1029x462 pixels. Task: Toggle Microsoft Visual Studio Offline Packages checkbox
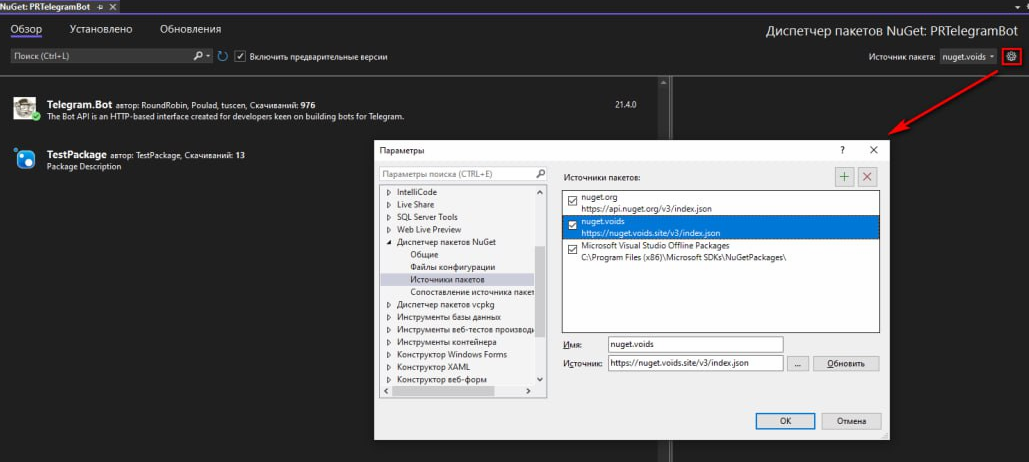coord(572,249)
